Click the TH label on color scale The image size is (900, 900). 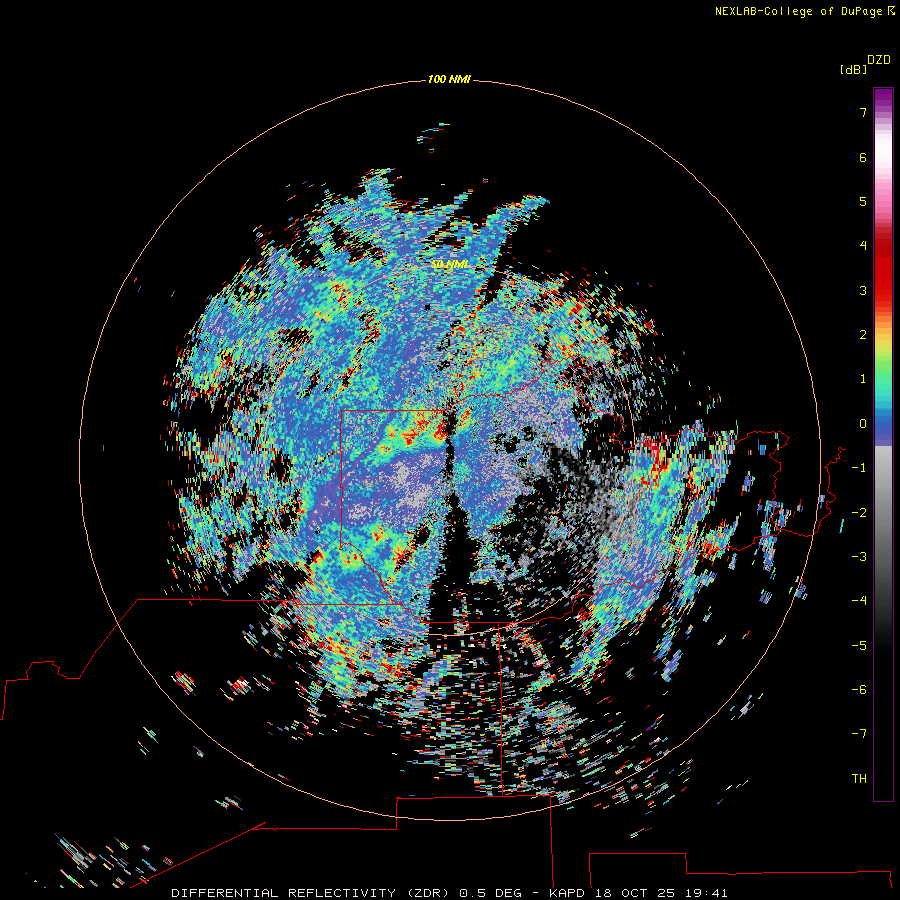click(859, 779)
